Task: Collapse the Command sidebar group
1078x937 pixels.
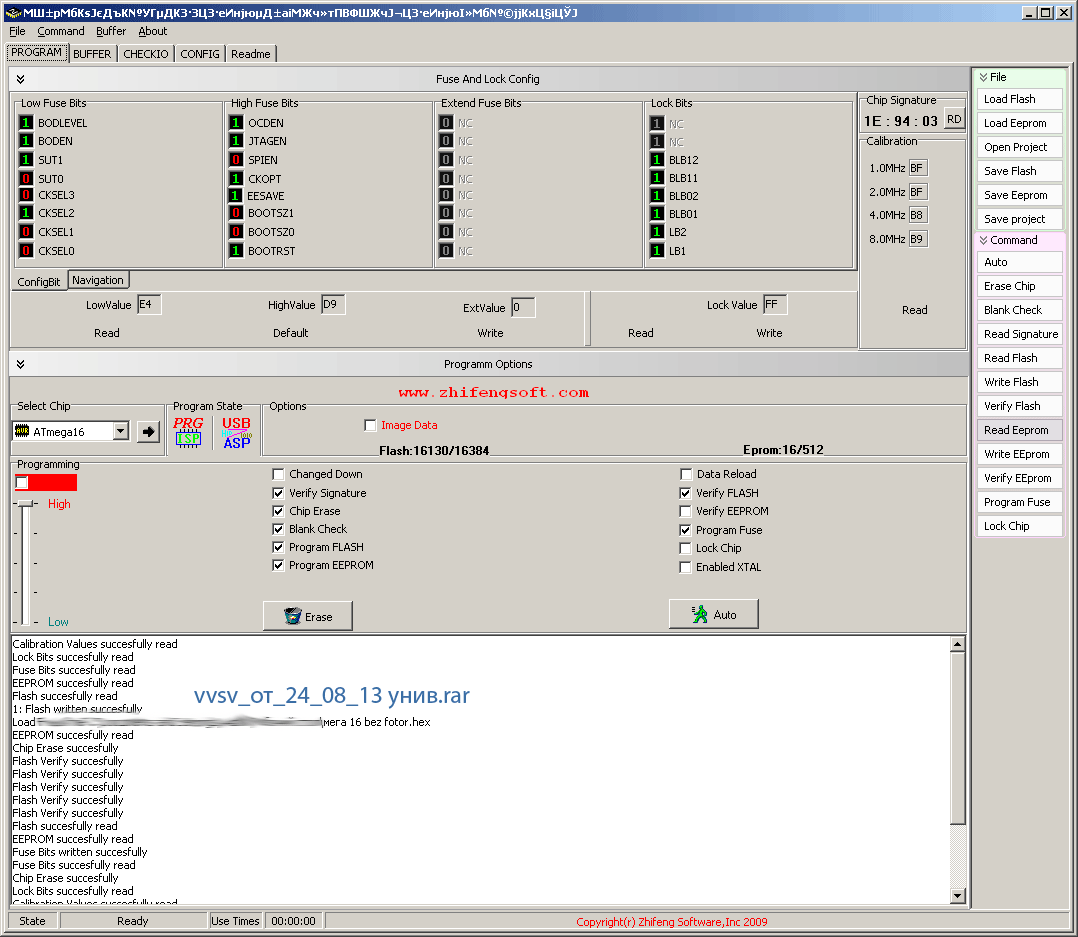Action: (x=984, y=240)
